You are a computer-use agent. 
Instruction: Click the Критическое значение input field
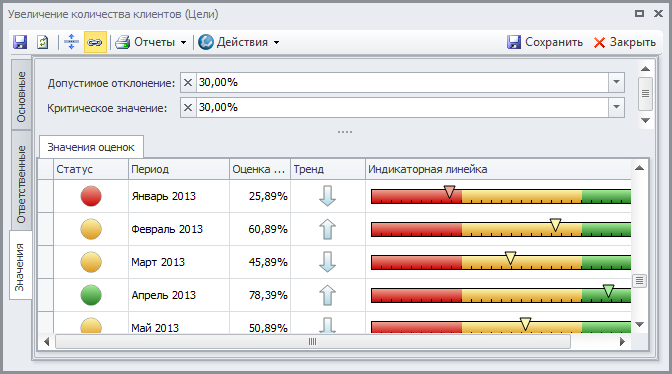402,107
